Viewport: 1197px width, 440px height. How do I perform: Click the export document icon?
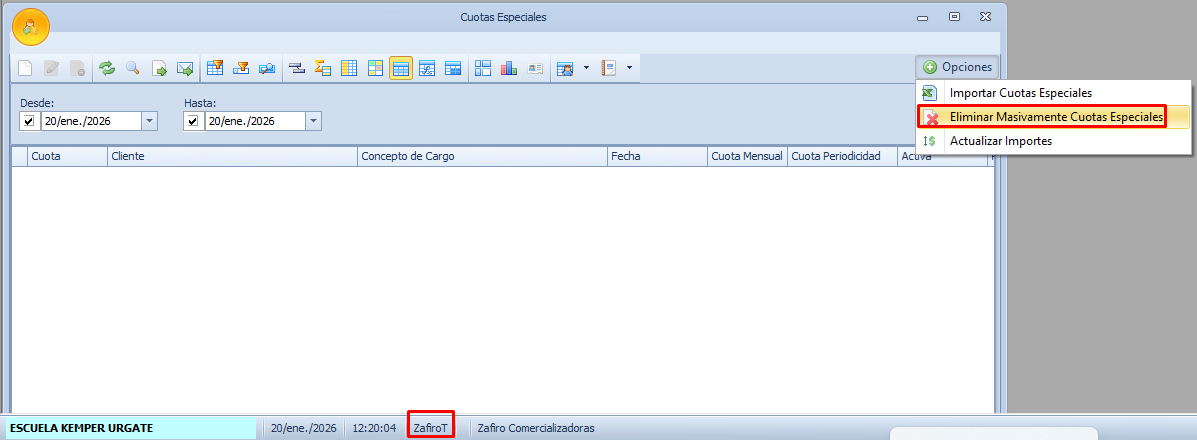[x=159, y=69]
